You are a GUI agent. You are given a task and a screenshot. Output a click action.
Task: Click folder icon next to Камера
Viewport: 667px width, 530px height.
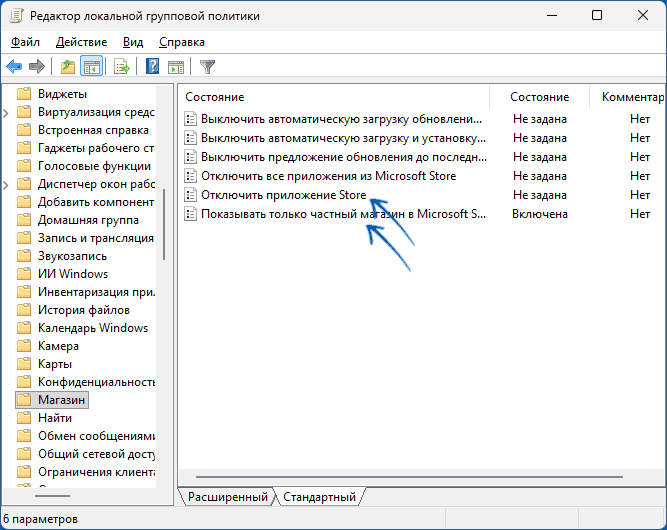click(24, 346)
